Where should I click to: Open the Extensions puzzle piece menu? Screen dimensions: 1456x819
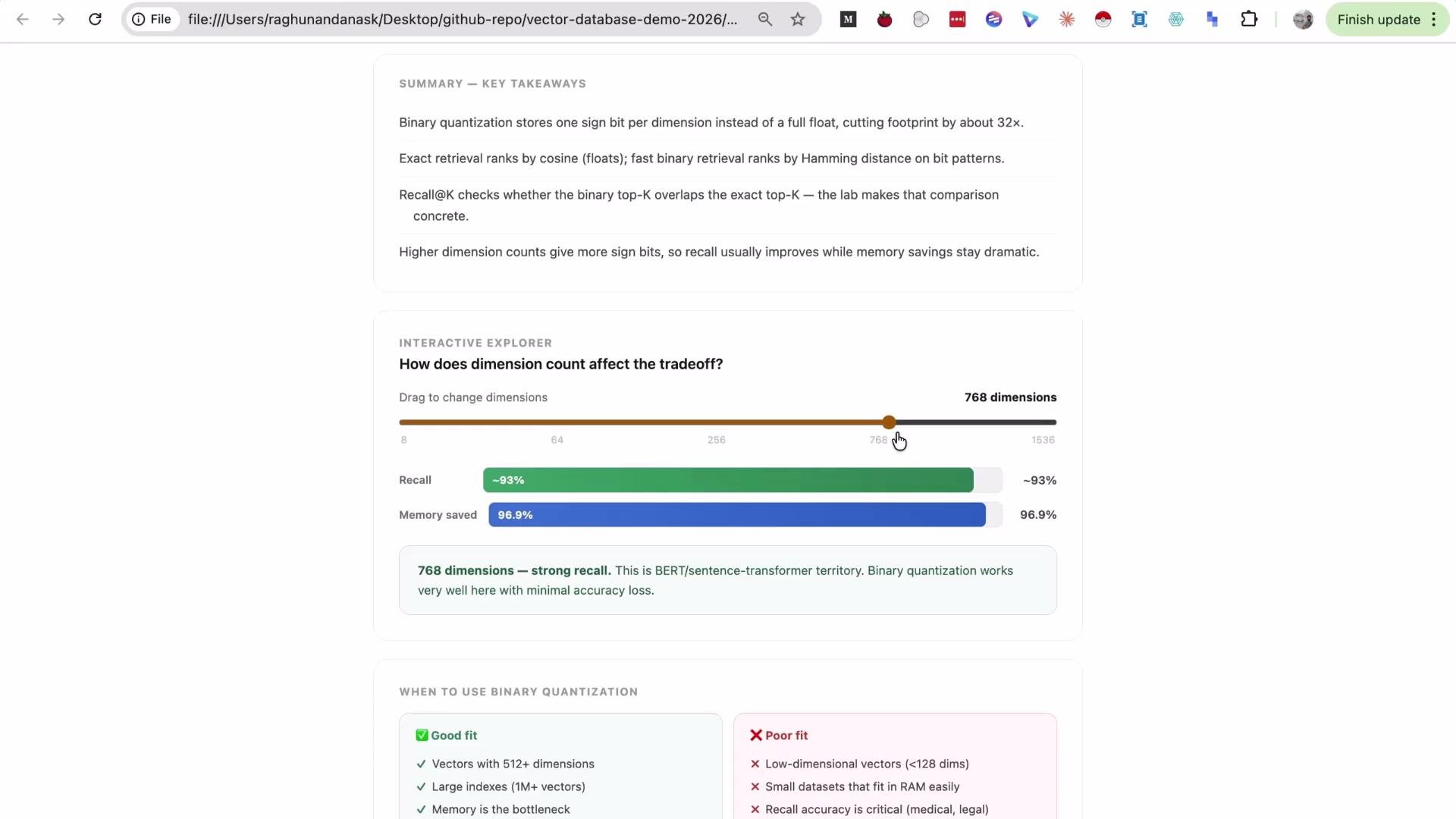[1249, 20]
